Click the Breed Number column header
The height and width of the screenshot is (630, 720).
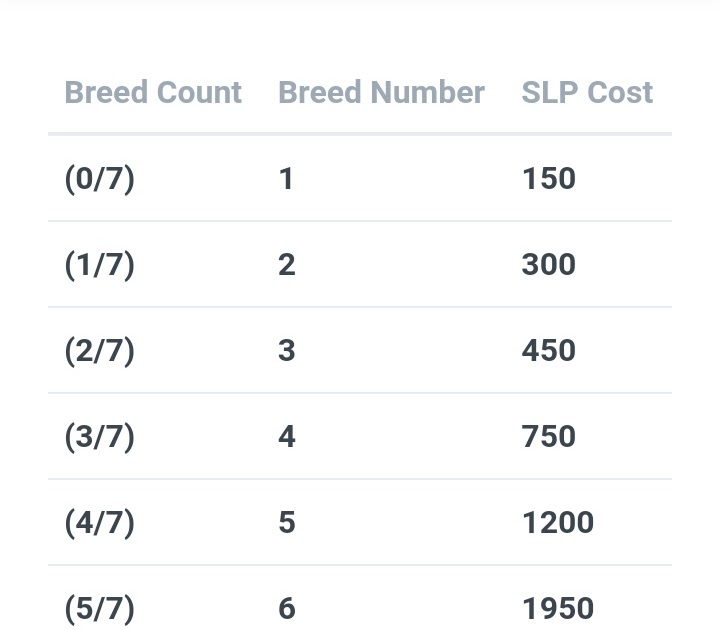tap(382, 92)
